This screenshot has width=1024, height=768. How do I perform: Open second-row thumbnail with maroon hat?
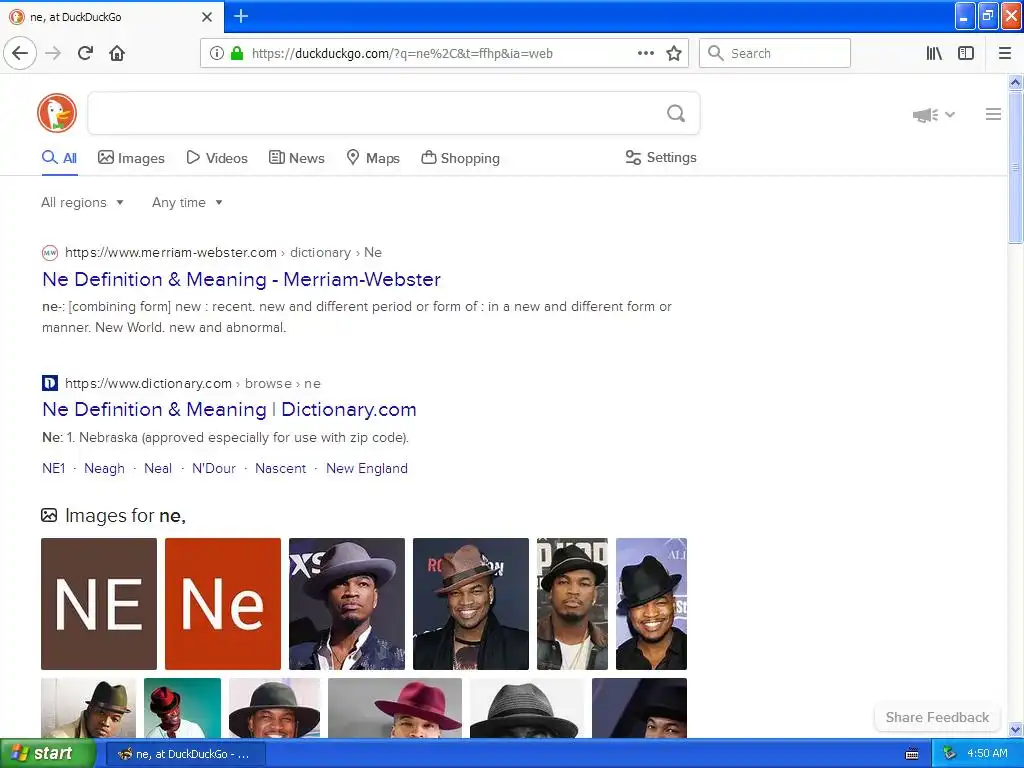click(x=394, y=708)
